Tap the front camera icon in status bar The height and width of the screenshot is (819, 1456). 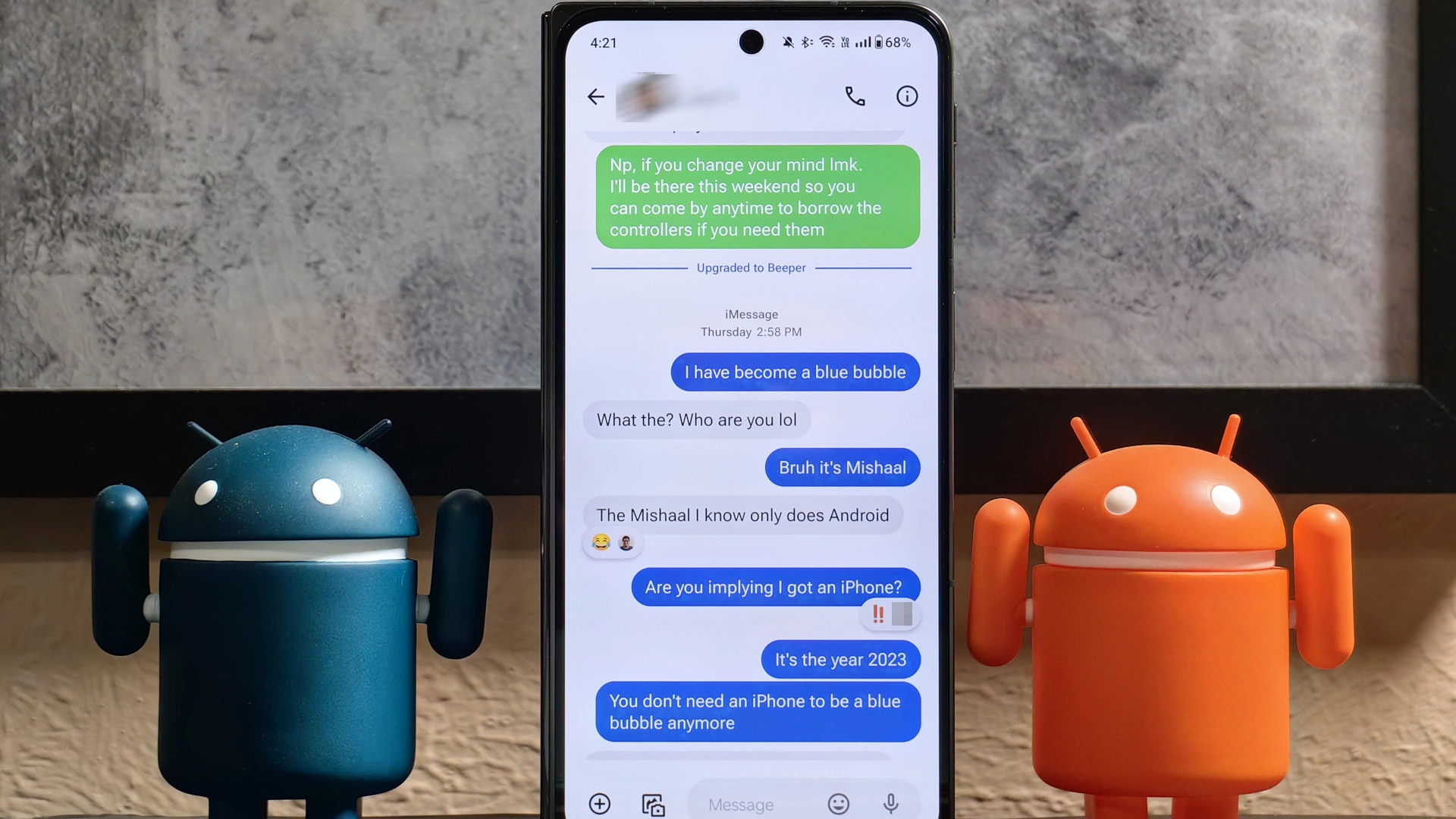tap(750, 42)
